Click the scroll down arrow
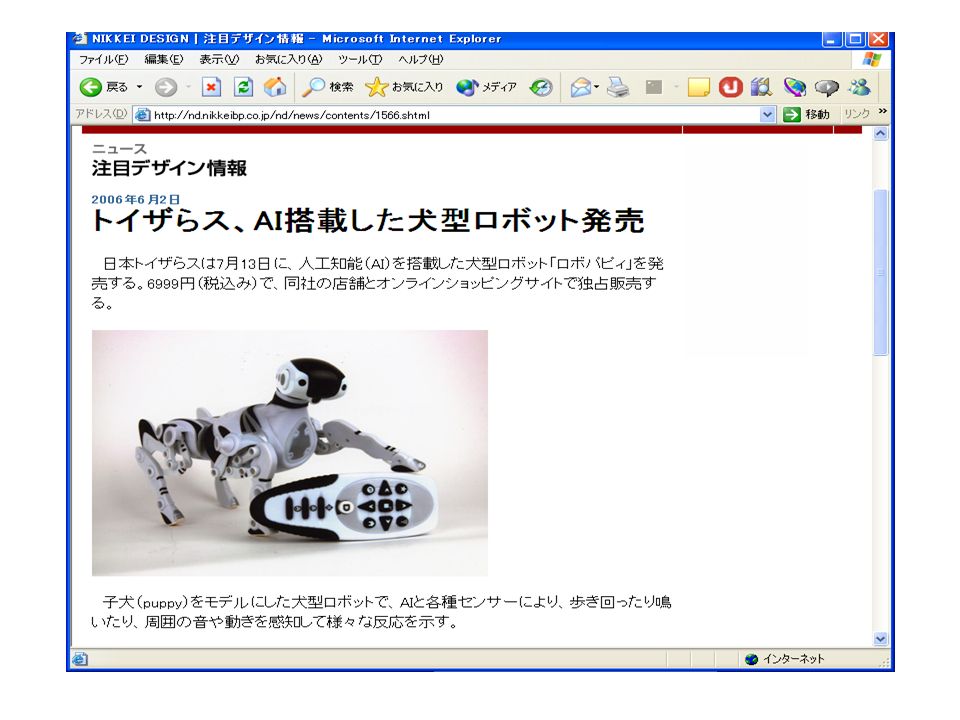The image size is (960, 720). (x=880, y=639)
